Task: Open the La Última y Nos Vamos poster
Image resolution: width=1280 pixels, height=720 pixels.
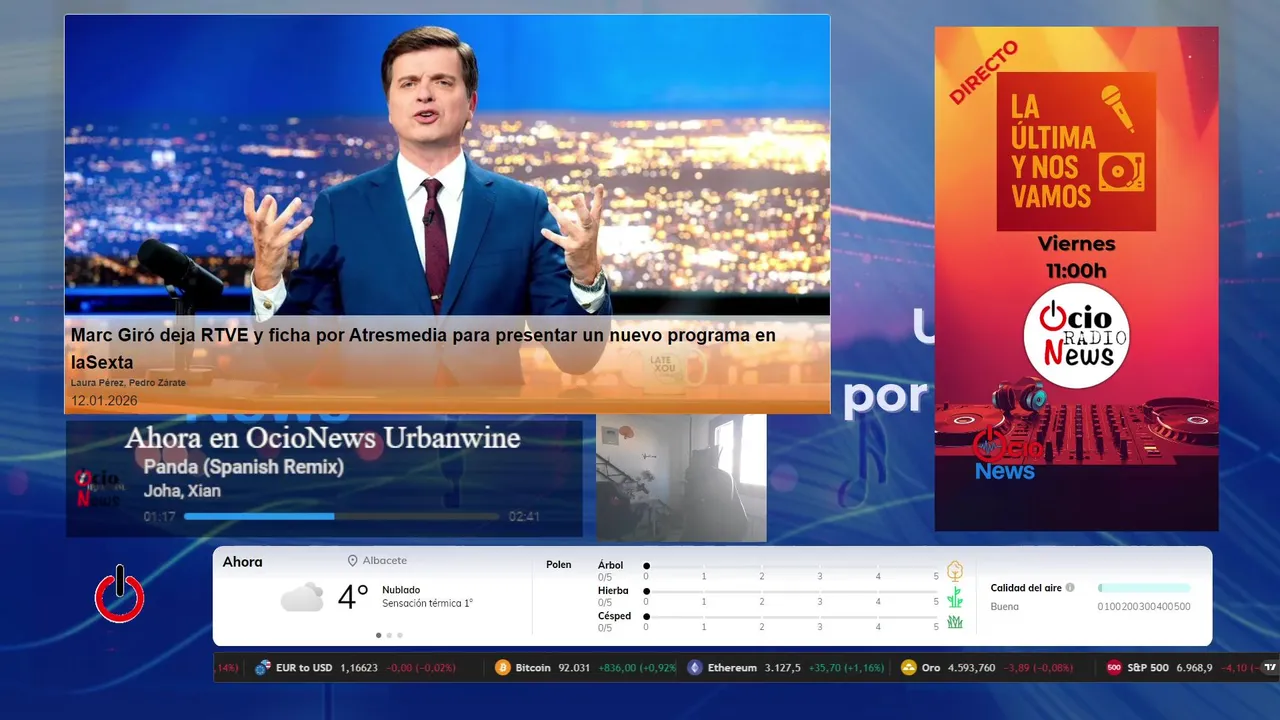Action: coord(1076,279)
